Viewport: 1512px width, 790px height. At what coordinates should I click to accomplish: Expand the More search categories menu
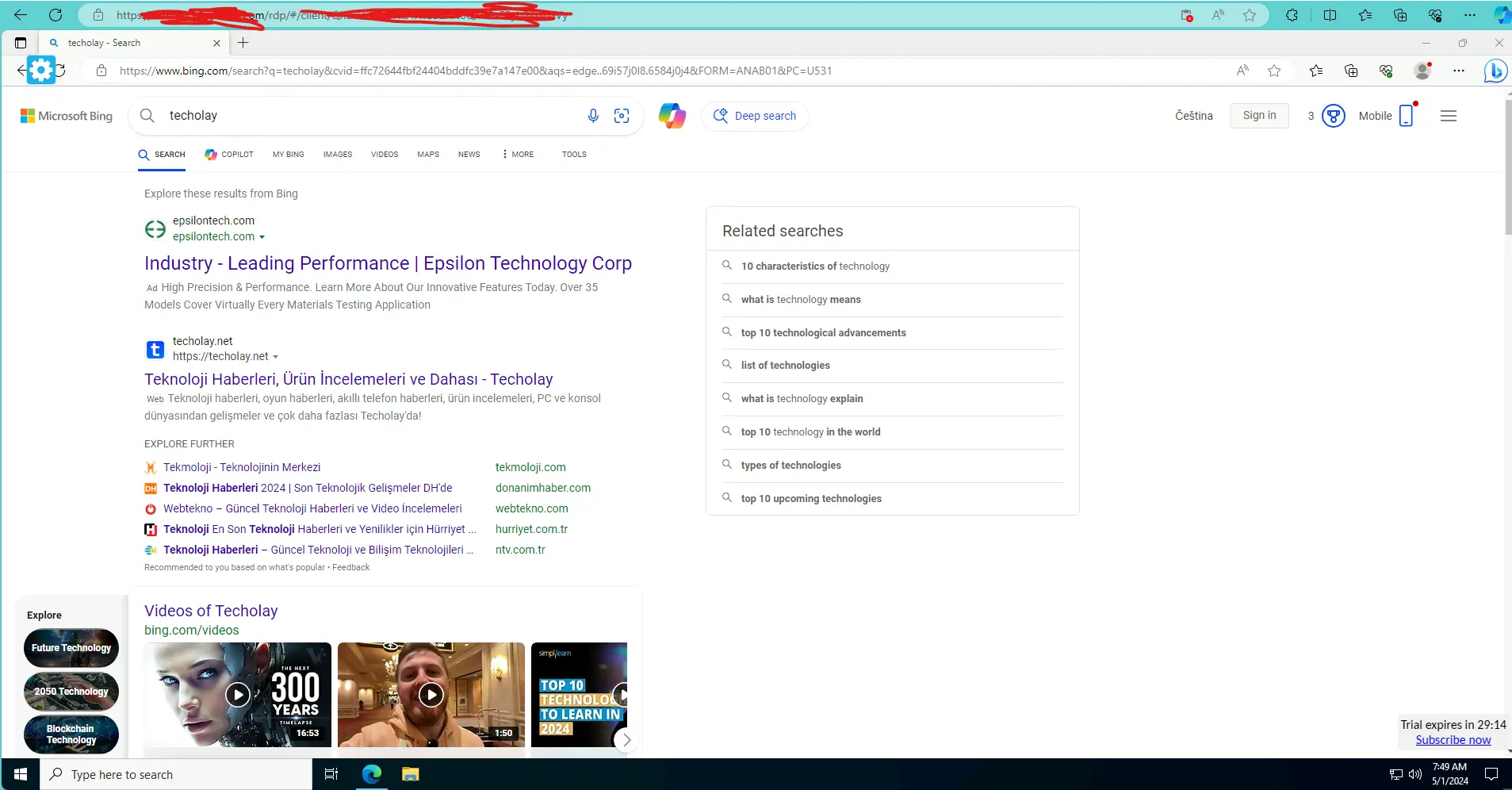coord(519,155)
